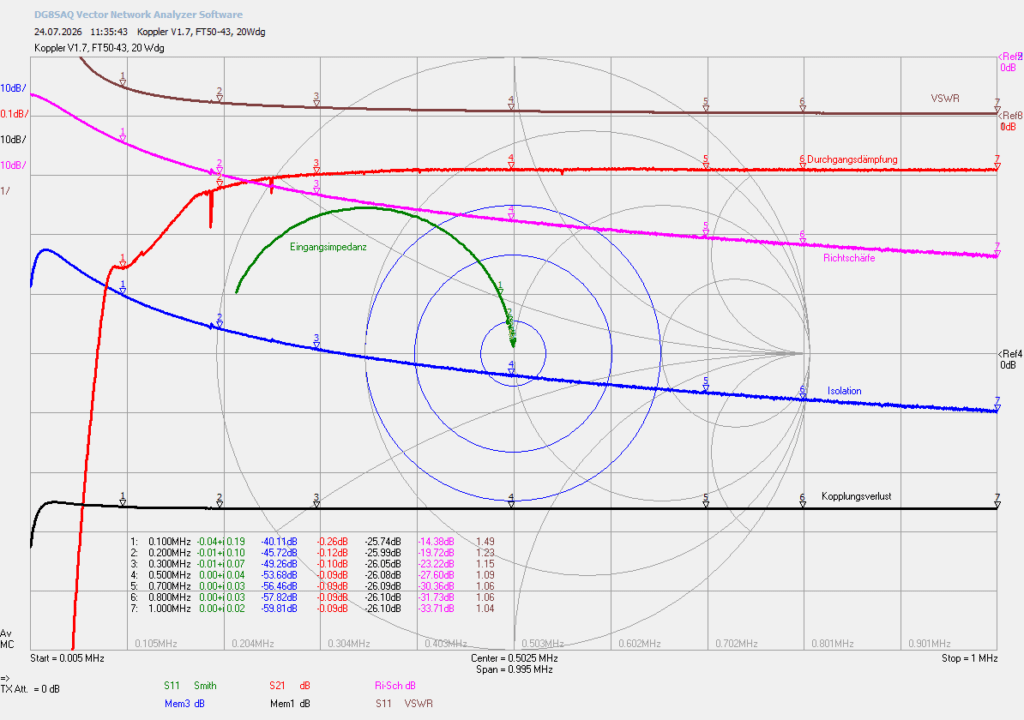
Task: Select the Mem1 dB legend entry
Action: point(290,704)
